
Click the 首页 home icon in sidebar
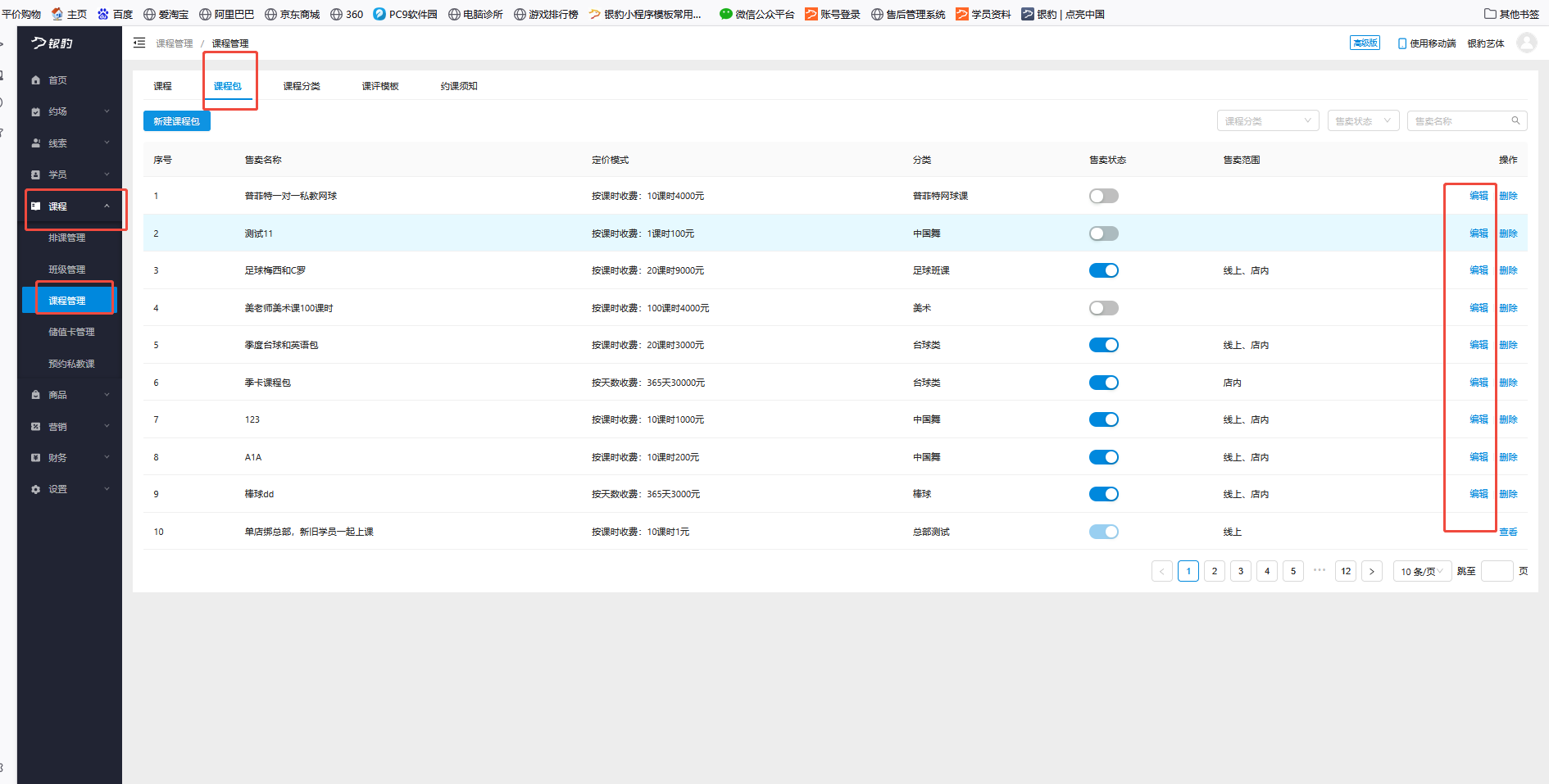click(35, 80)
